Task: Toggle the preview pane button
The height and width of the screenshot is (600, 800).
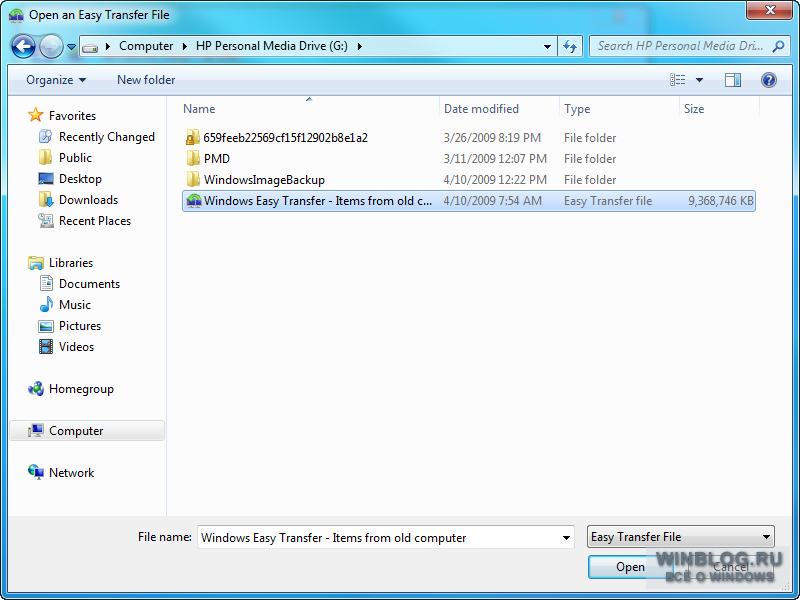Action: point(733,80)
